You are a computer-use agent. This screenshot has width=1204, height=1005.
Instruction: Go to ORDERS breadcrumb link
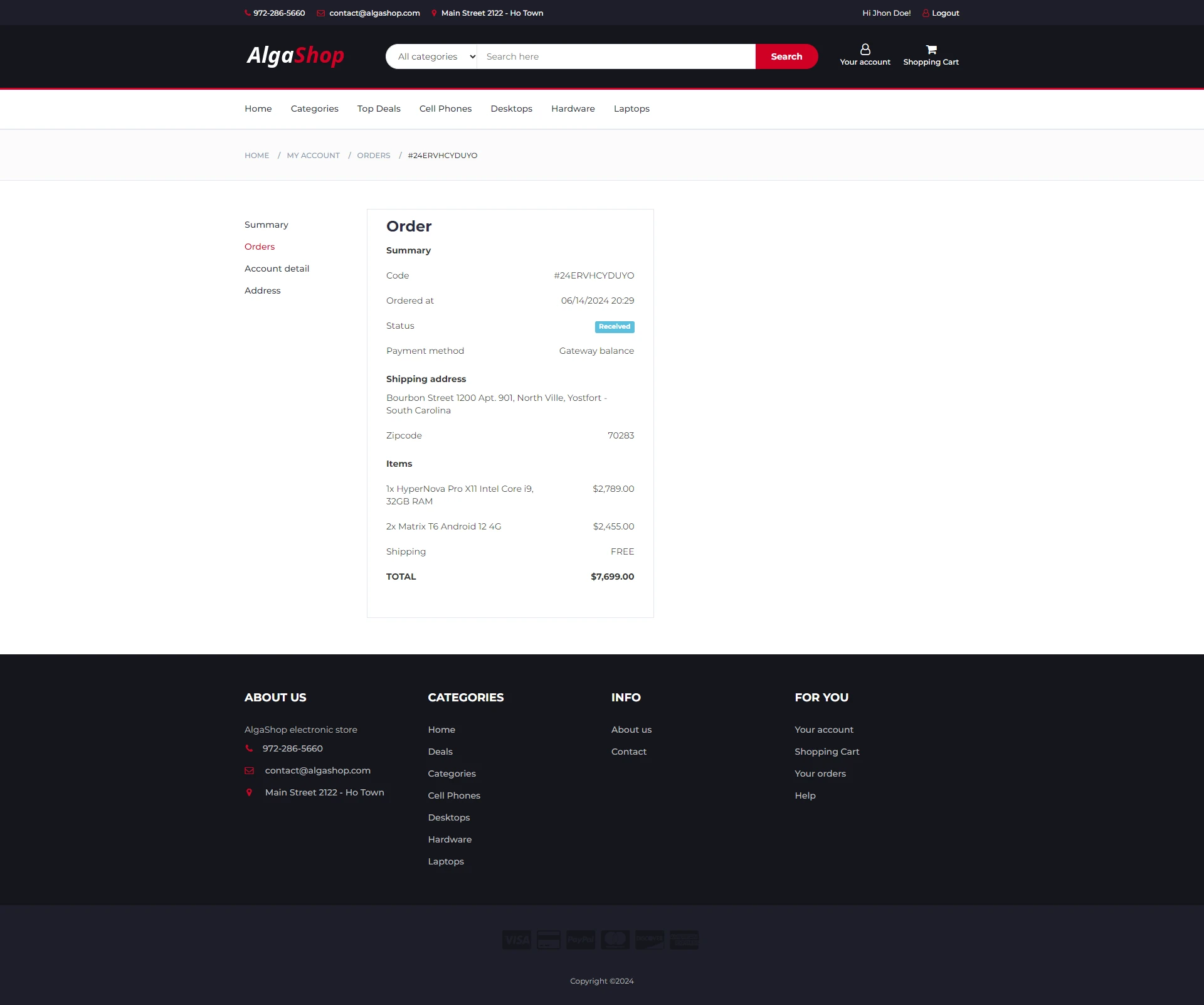[374, 156]
